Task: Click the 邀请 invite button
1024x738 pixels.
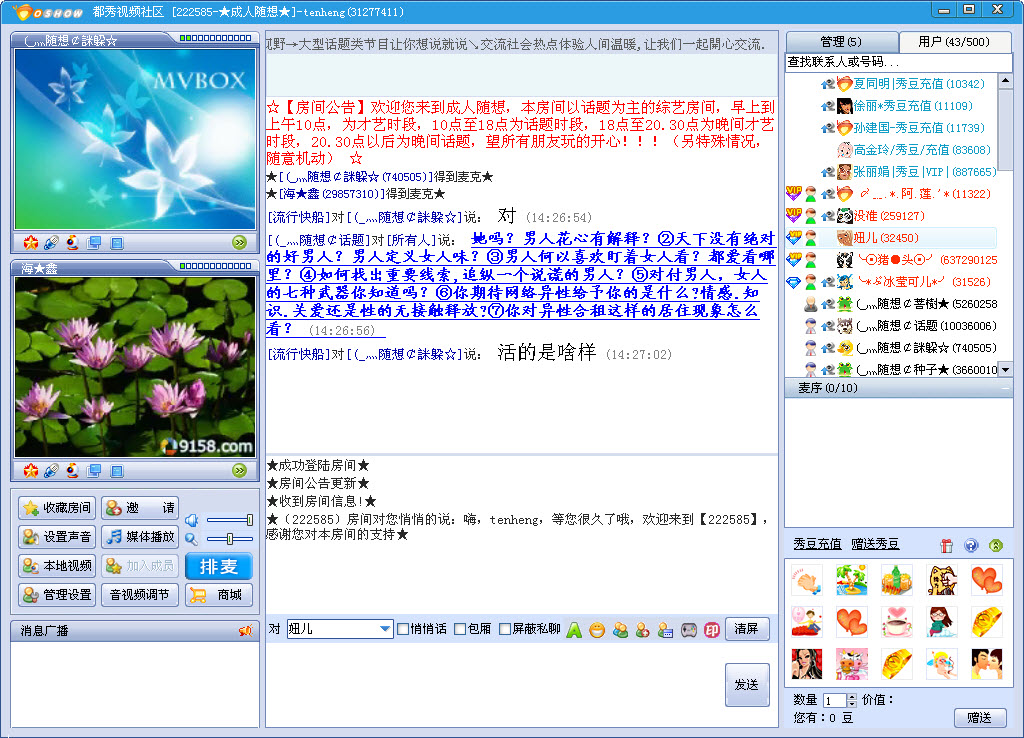Action: click(x=140, y=507)
